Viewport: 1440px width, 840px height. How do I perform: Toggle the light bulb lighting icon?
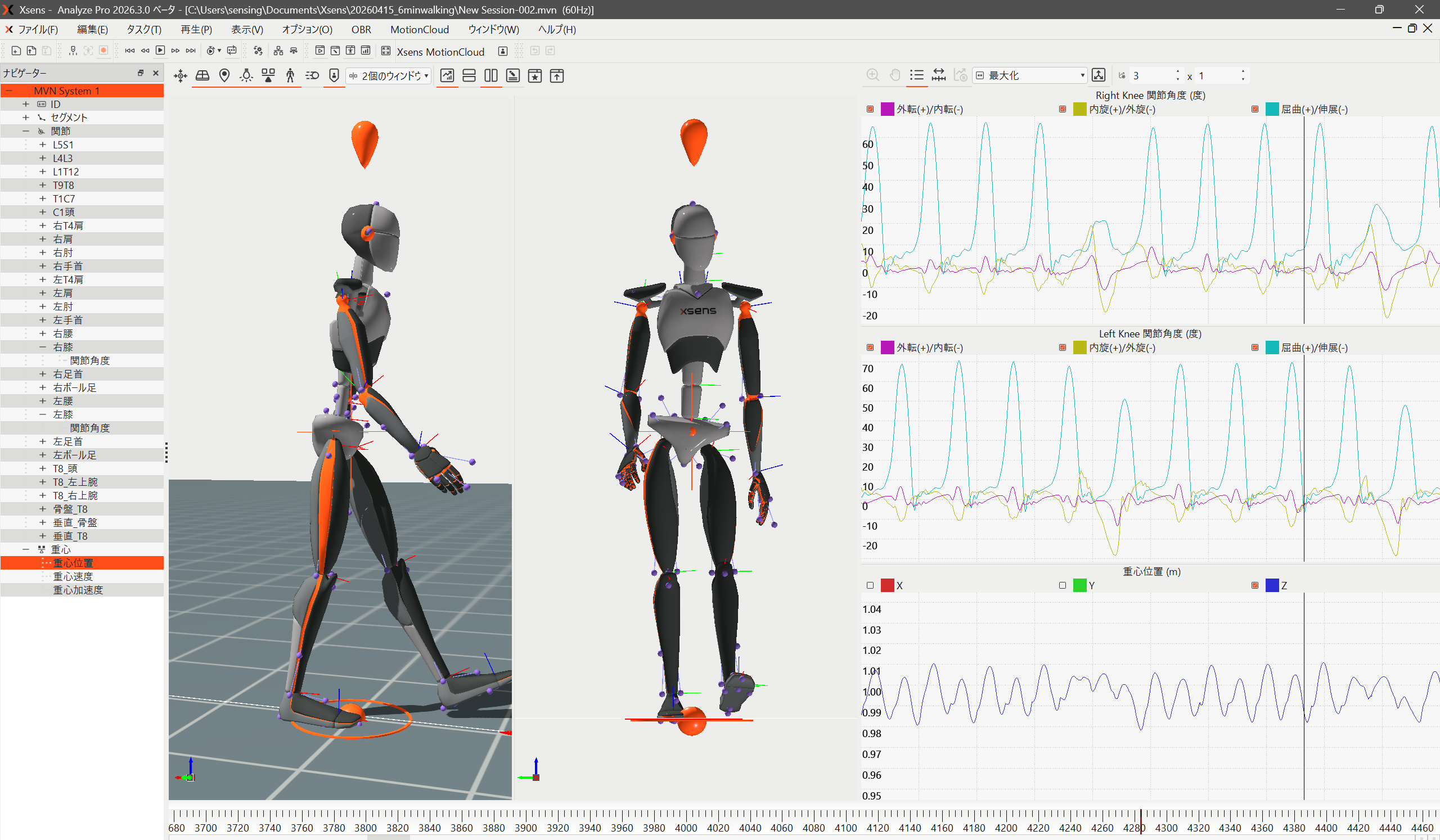point(246,76)
